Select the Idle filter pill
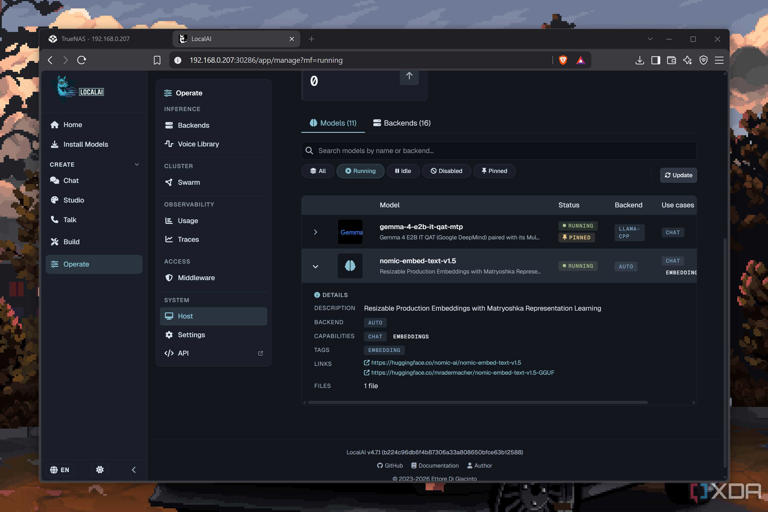This screenshot has height=512, width=768. tap(403, 171)
